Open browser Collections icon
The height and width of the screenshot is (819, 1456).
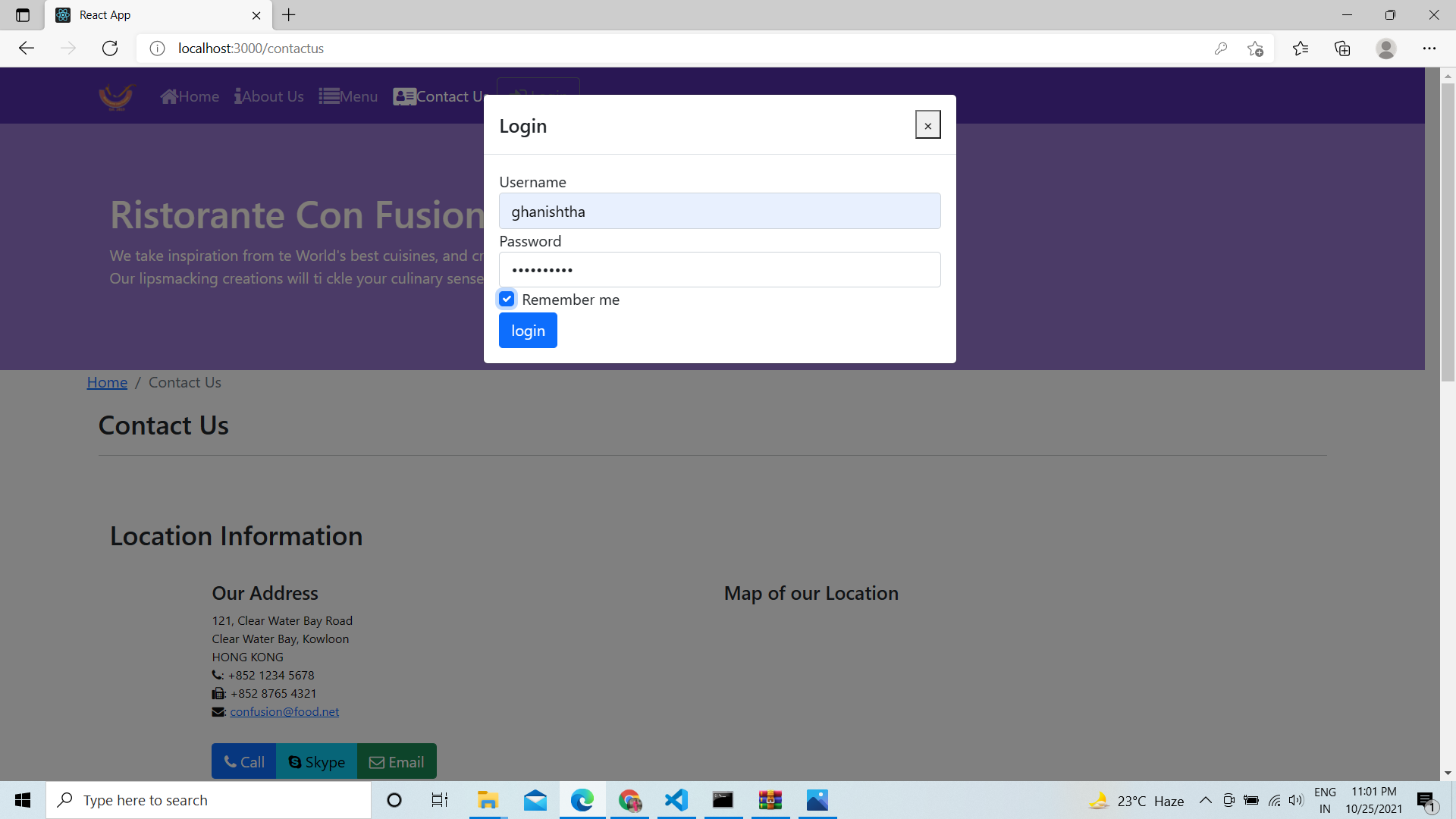point(1342,49)
